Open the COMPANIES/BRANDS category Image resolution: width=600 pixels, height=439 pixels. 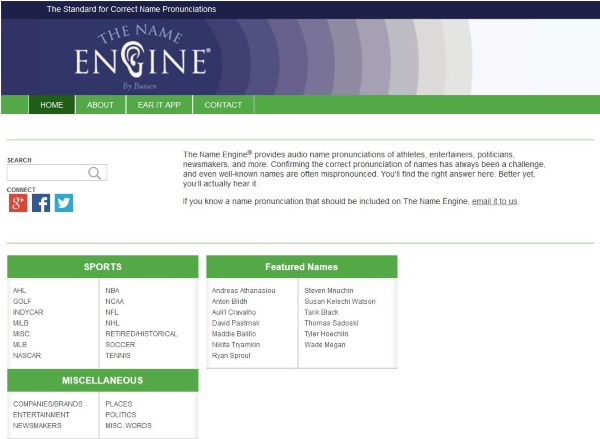(48, 404)
